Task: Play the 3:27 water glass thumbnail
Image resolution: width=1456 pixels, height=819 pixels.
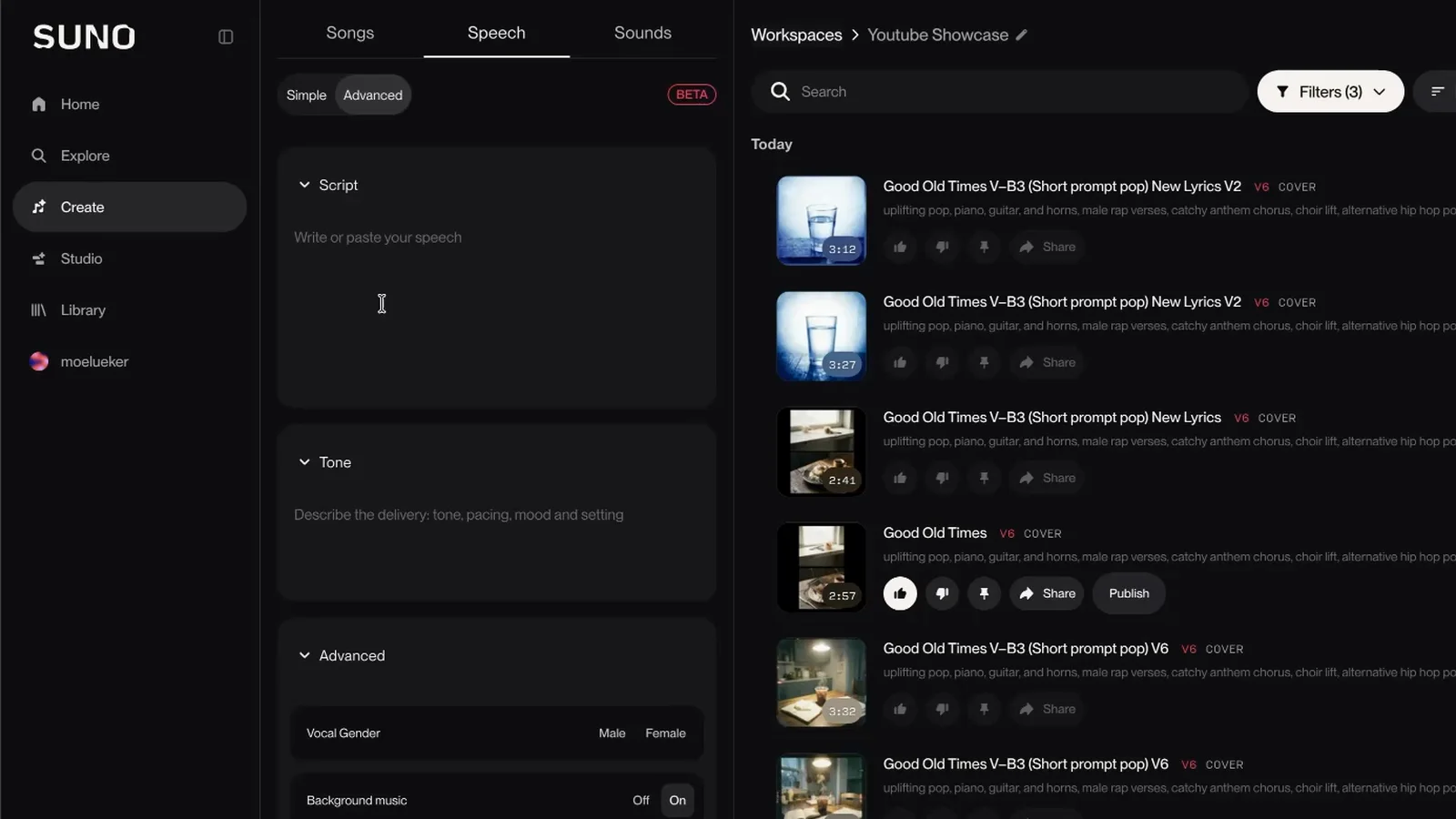Action: (821, 337)
